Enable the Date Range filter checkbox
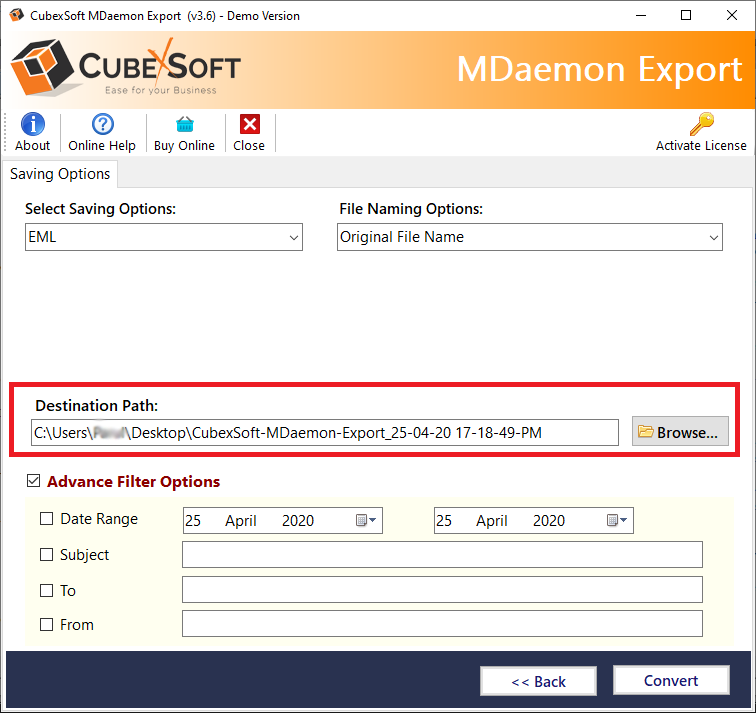756x713 pixels. (x=46, y=519)
